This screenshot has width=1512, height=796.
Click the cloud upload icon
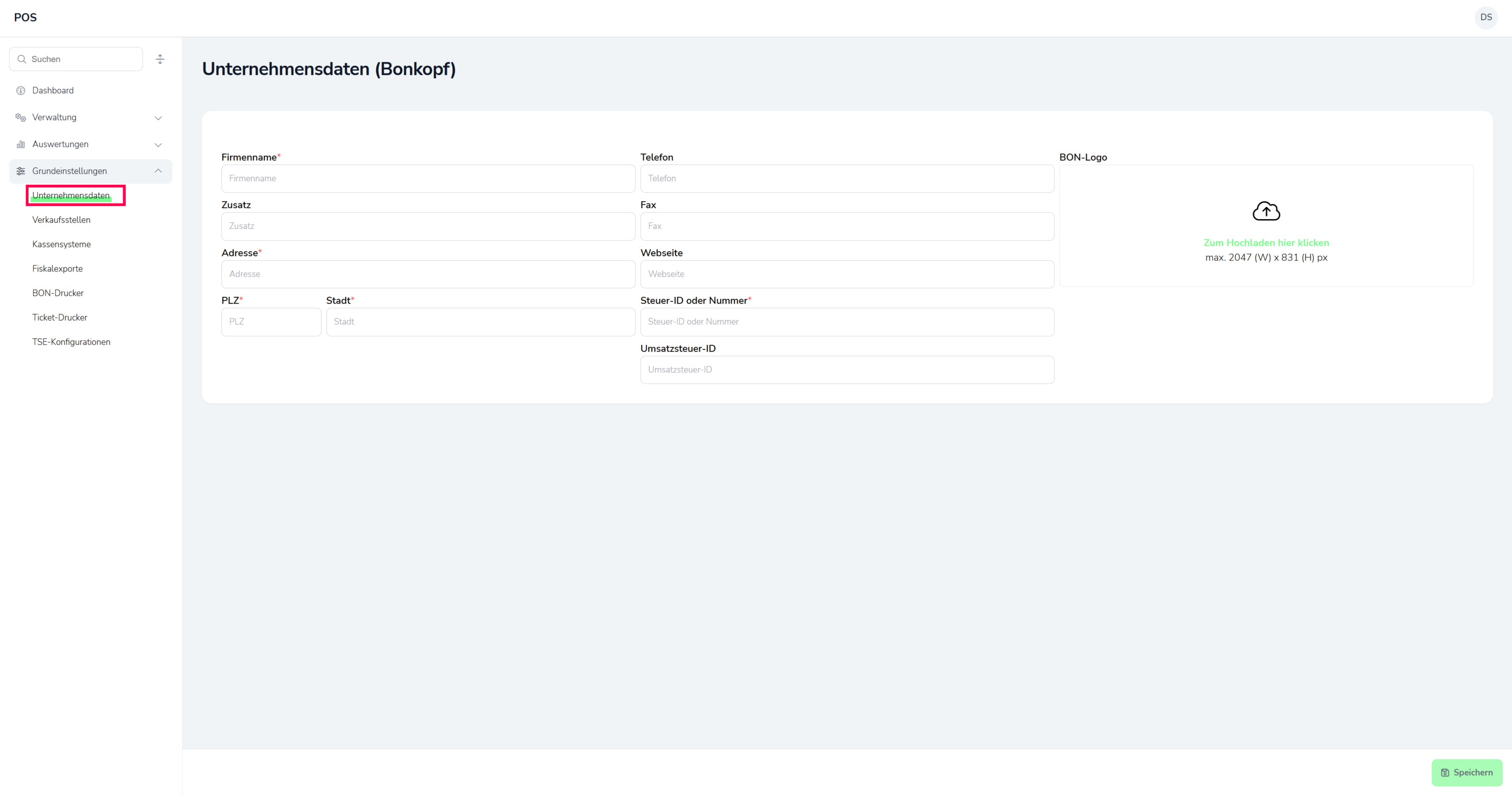click(x=1266, y=211)
